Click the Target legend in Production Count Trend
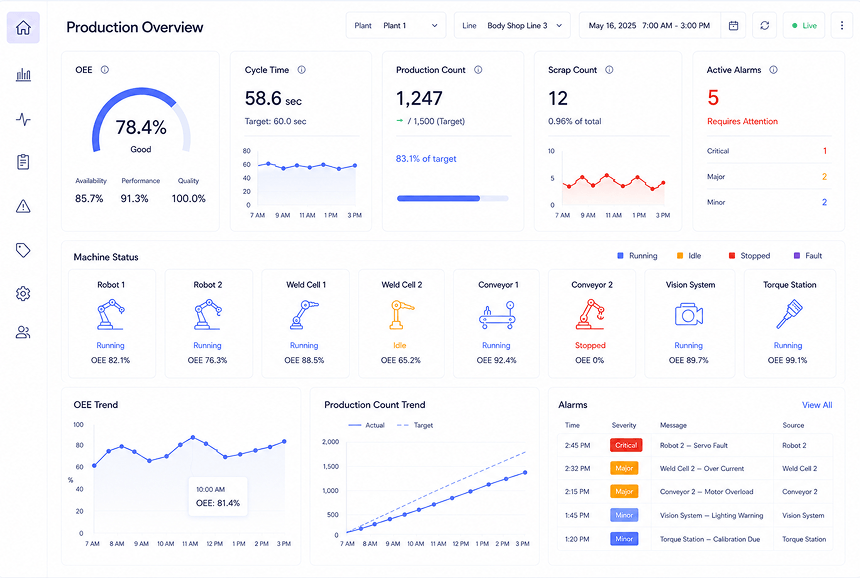The width and height of the screenshot is (860, 578). pyautogui.click(x=415, y=425)
